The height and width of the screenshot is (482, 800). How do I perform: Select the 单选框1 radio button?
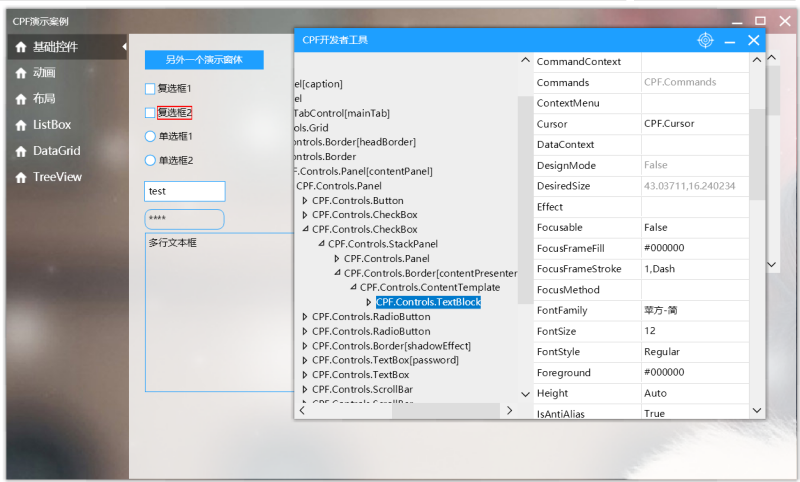tap(150, 136)
